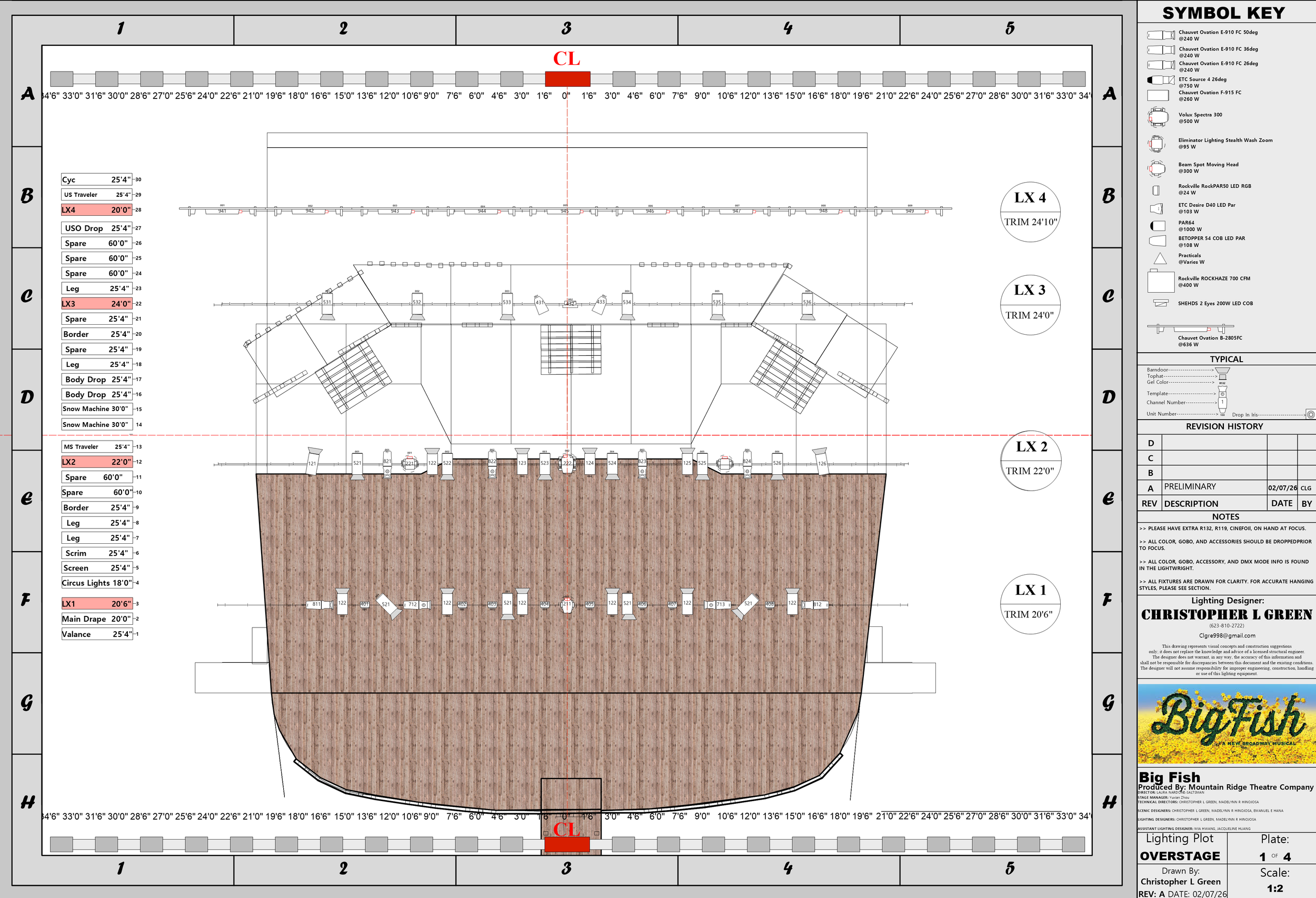Viewport: 1316px width, 898px height.
Task: Click the OVERSTAGE plate title
Action: [1180, 855]
